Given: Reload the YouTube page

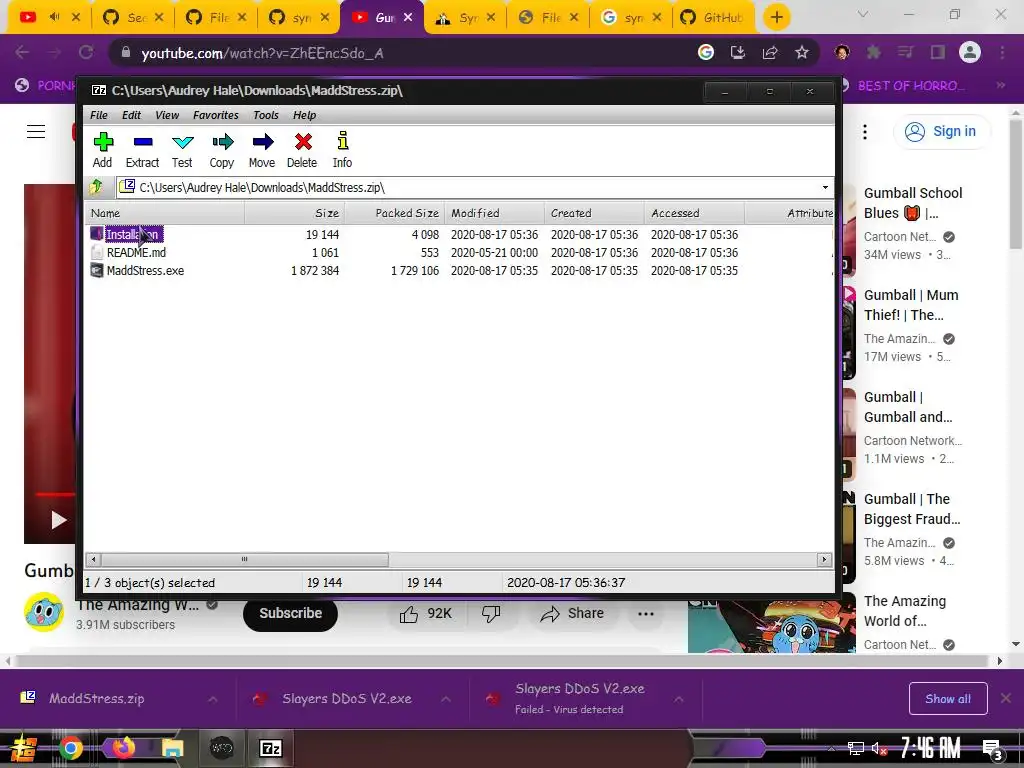Looking at the screenshot, I should (86, 52).
